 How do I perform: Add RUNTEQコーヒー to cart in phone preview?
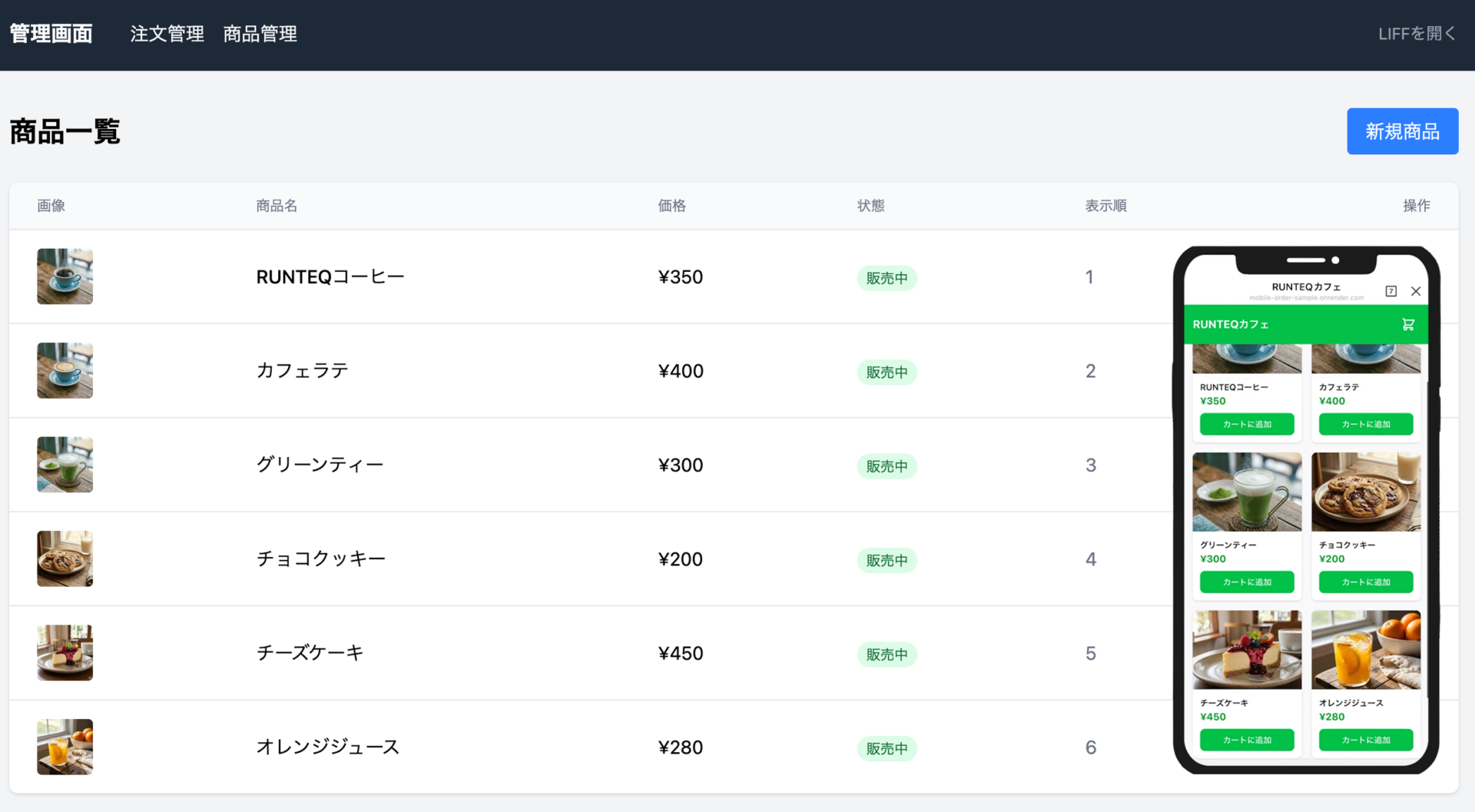1246,424
